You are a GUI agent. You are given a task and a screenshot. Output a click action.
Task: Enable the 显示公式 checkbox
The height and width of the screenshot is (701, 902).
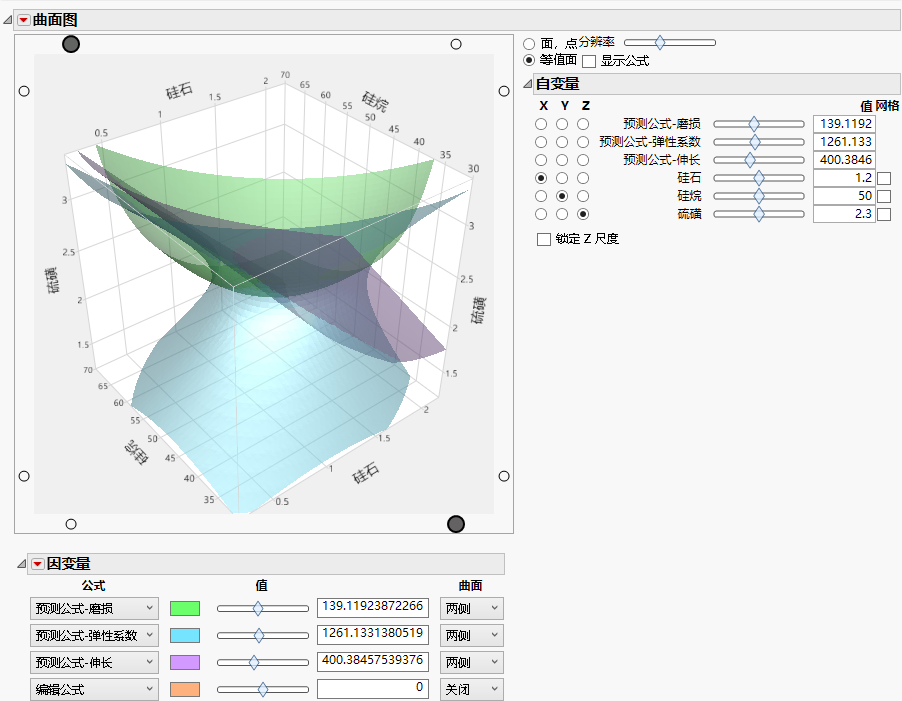tap(589, 60)
